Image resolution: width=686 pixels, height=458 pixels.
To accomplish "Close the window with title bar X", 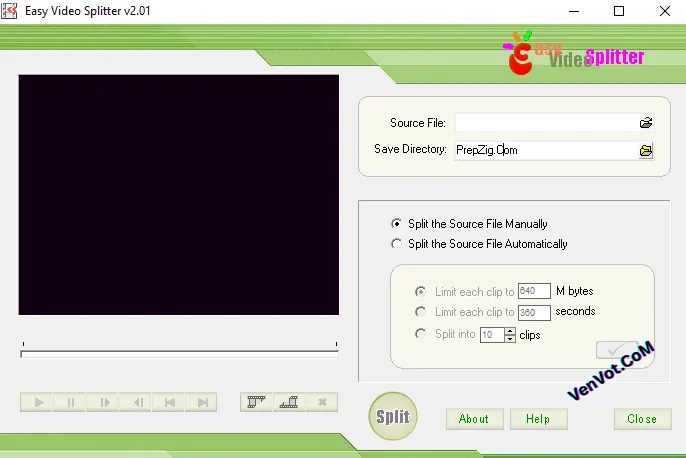I will (x=665, y=11).
